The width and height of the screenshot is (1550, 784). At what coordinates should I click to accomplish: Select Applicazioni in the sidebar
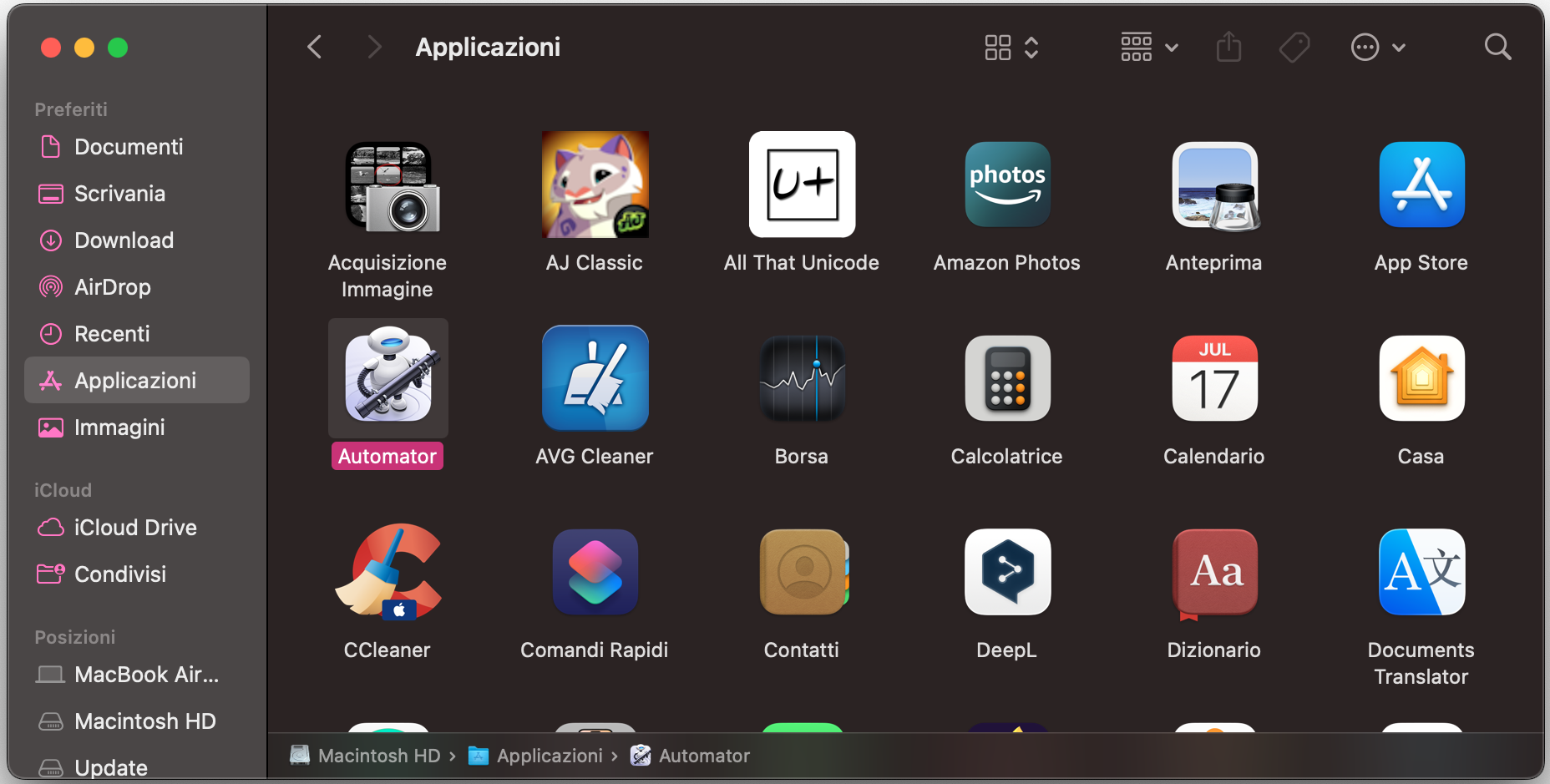point(137,381)
